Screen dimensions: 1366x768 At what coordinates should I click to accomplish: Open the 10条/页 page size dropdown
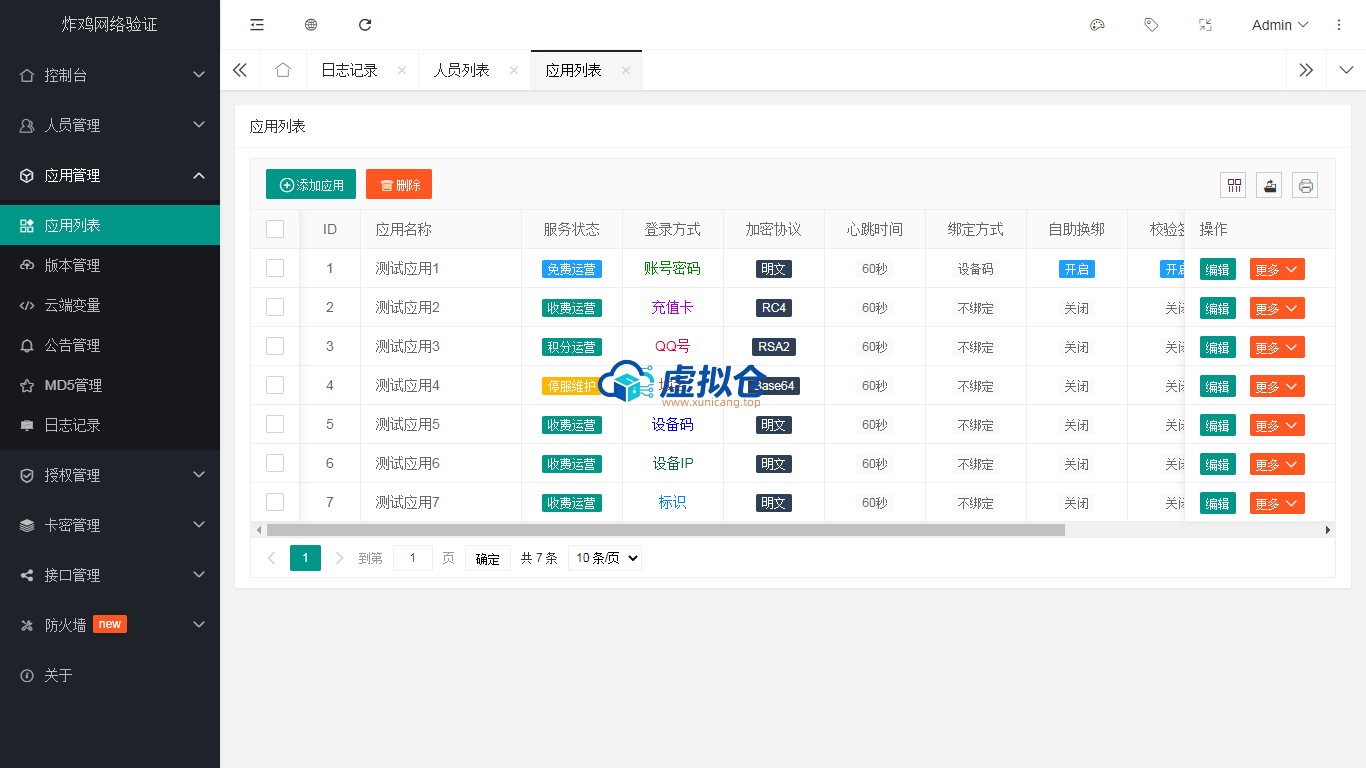click(605, 558)
